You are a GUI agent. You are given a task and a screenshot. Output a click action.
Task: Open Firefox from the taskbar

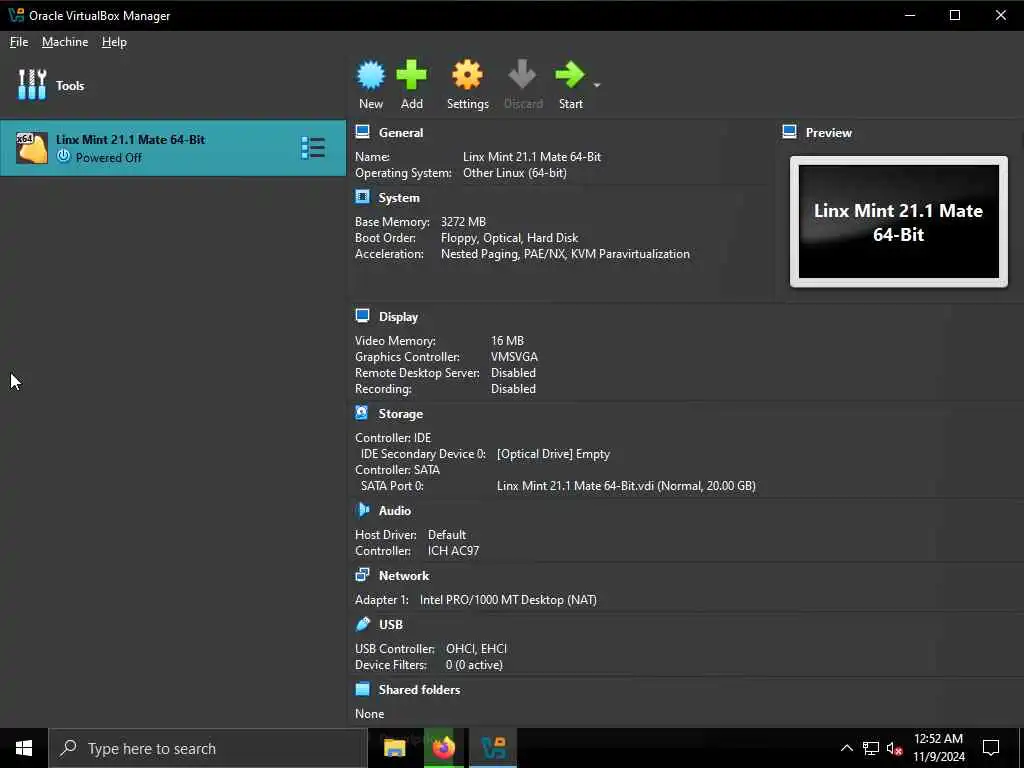(443, 748)
